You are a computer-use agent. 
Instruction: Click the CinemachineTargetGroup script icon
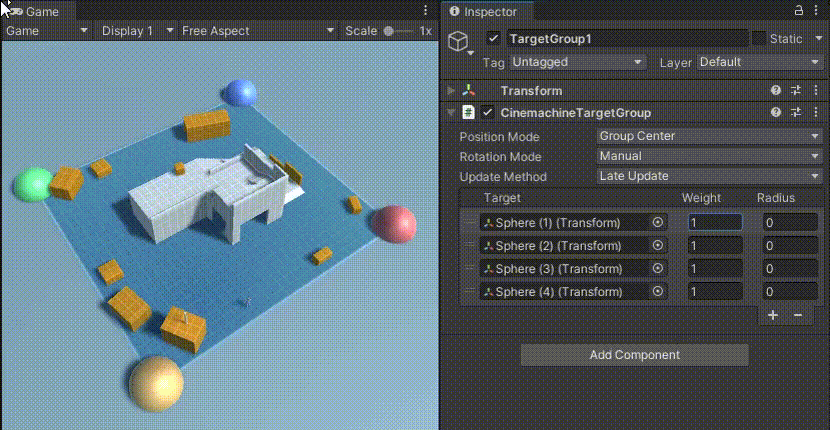[x=468, y=113]
